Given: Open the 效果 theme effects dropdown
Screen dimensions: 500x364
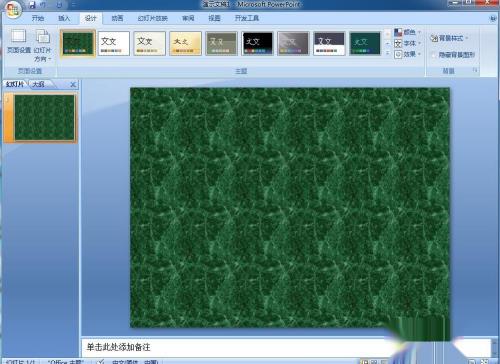Looking at the screenshot, I should pos(408,54).
